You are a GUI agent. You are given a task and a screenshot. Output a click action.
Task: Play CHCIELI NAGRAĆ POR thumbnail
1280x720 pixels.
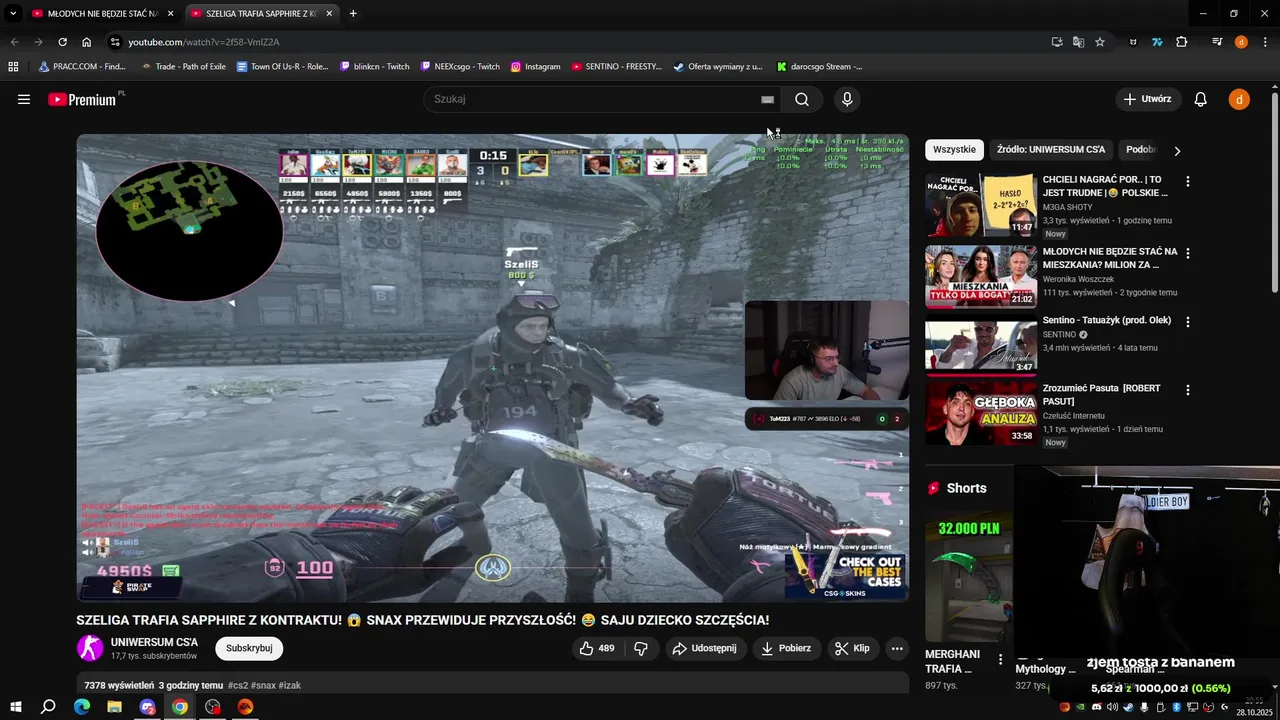(x=981, y=205)
